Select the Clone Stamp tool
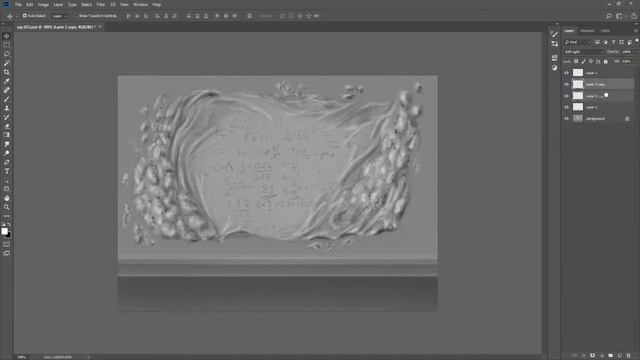 7,108
